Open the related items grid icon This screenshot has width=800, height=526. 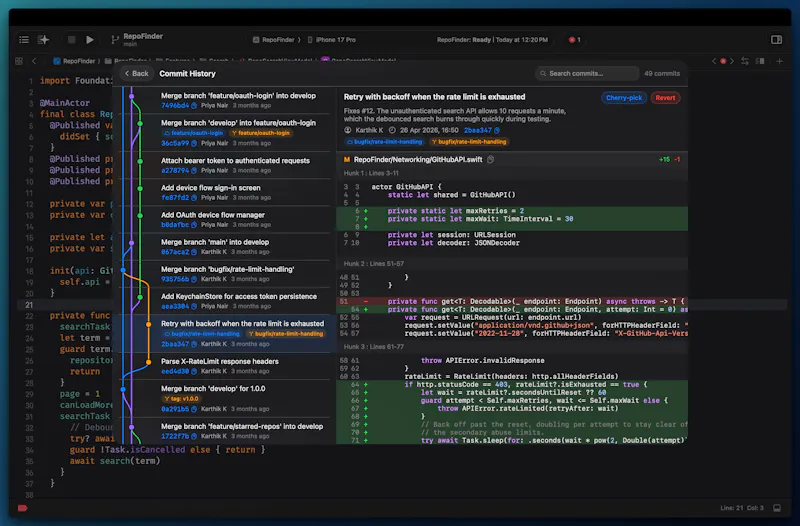tap(19, 61)
